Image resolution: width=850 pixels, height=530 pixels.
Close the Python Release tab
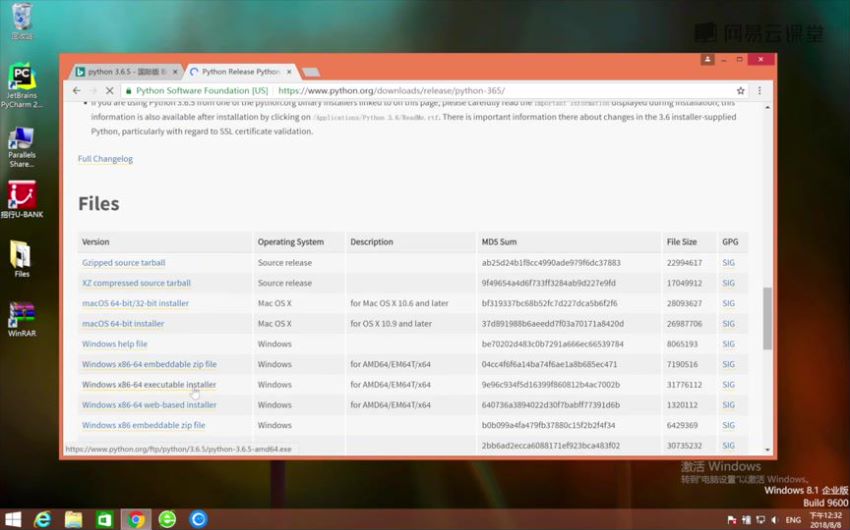[289, 72]
